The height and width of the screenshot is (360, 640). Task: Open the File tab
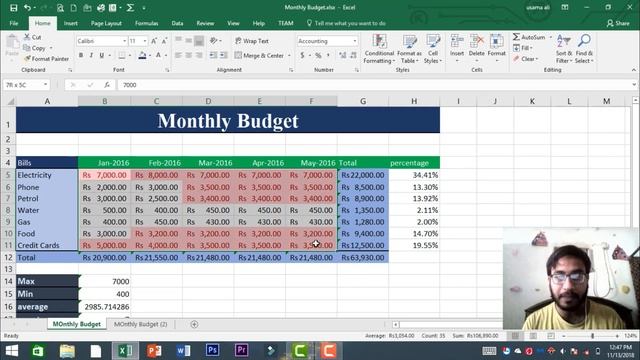pos(14,23)
